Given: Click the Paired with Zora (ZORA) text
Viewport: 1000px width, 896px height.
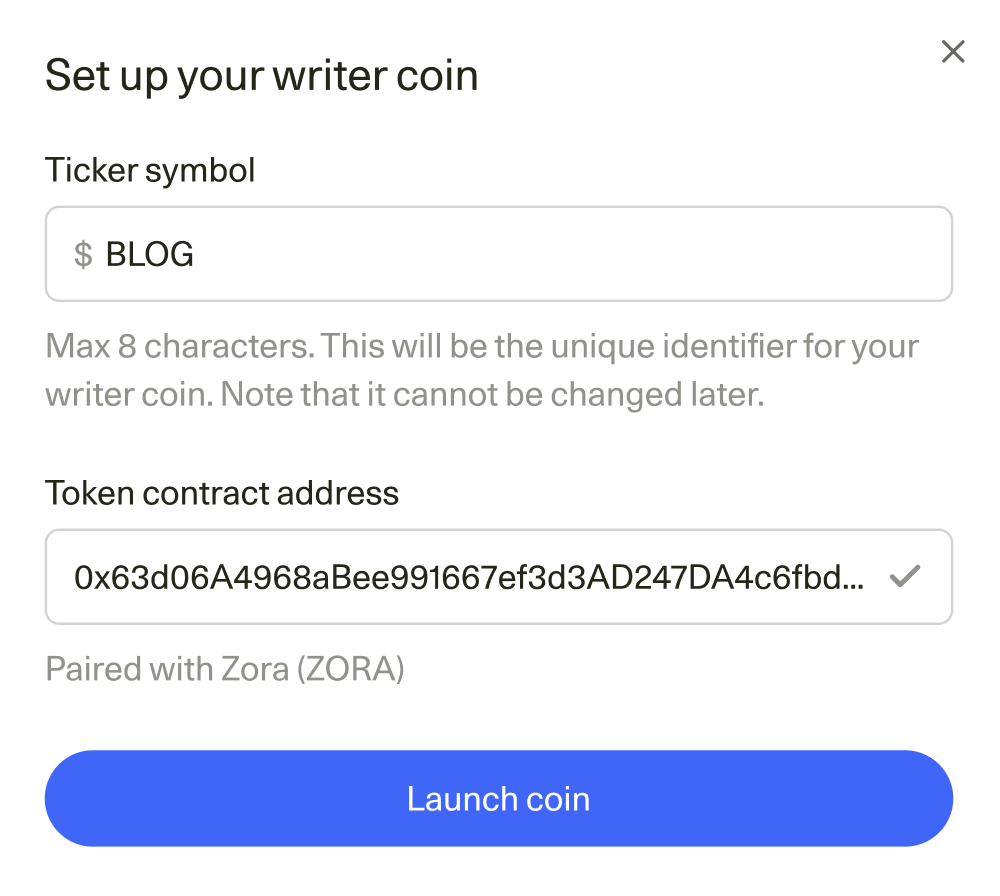Looking at the screenshot, I should [x=224, y=668].
